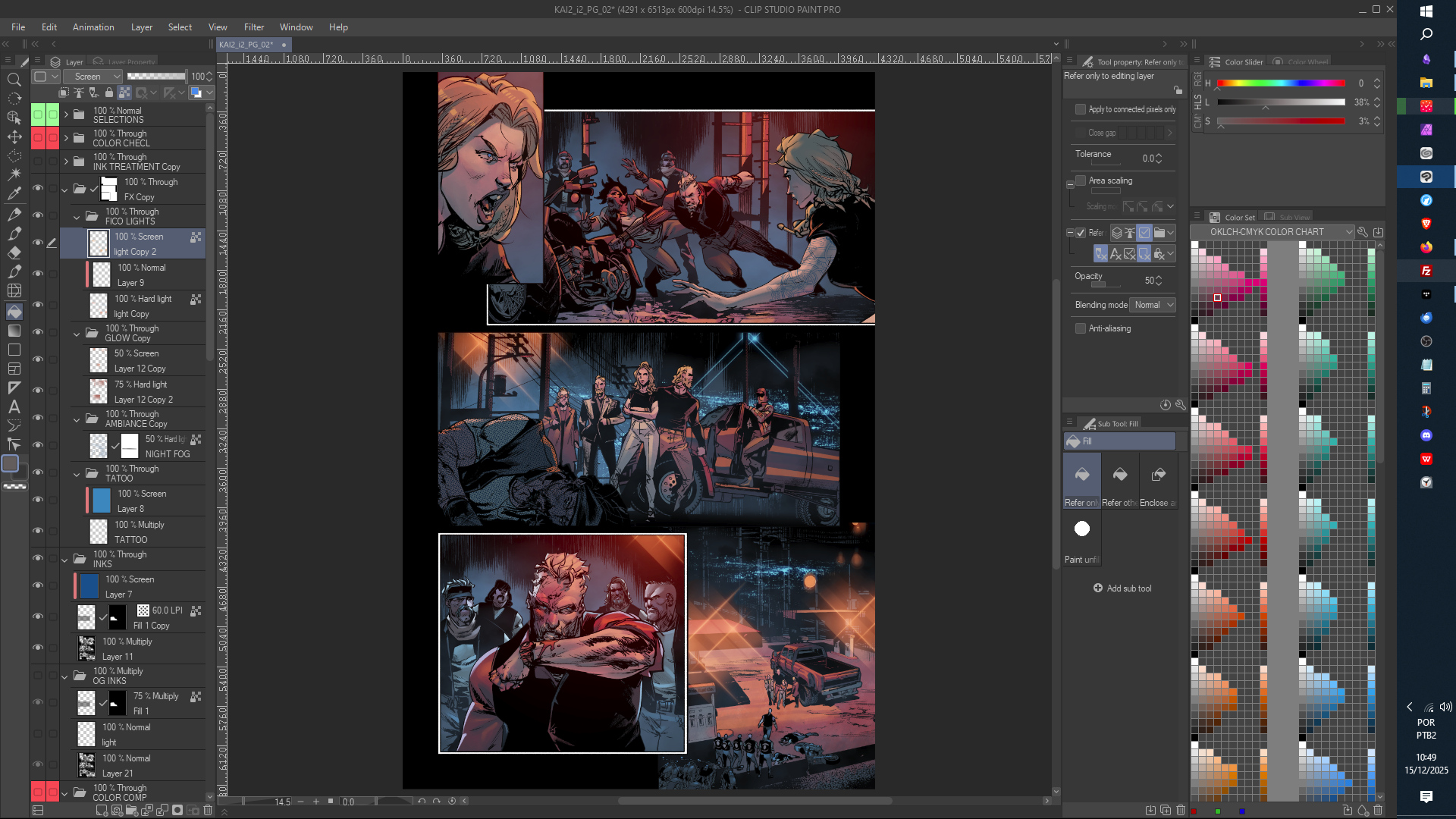Open the Filter menu
Image resolution: width=1456 pixels, height=819 pixels.
[x=253, y=27]
